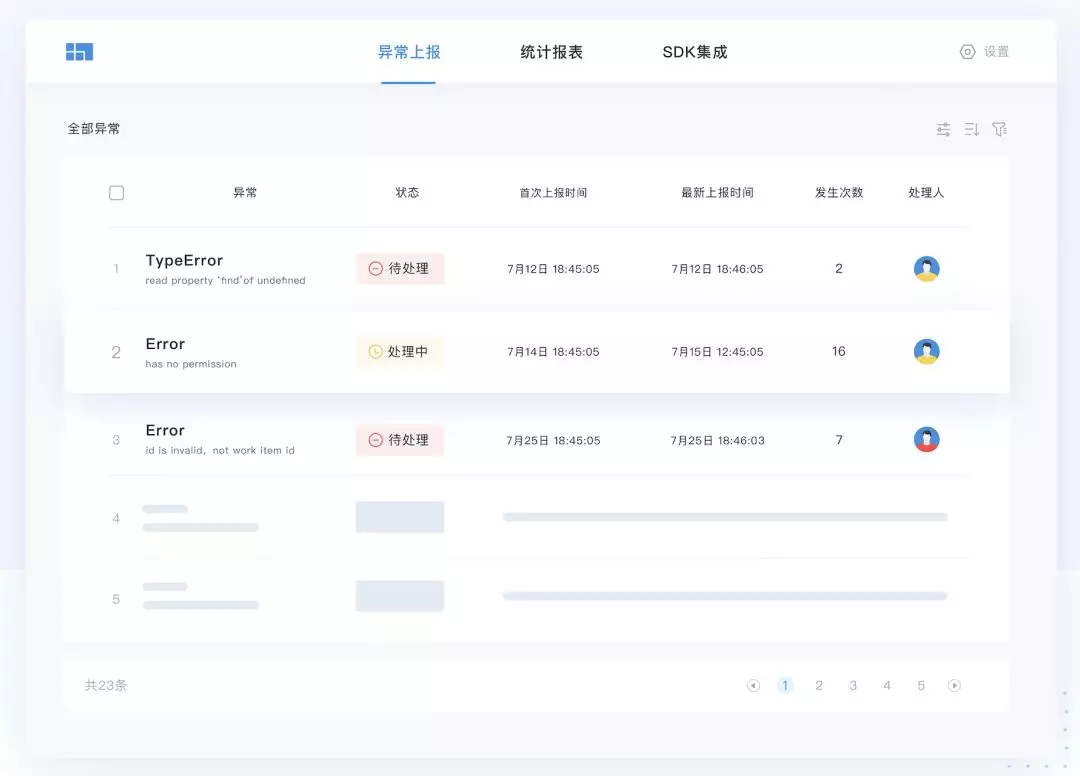Viewport: 1080px width, 776px height.
Task: Click 待处理 status badge for TypeError
Action: (x=400, y=269)
